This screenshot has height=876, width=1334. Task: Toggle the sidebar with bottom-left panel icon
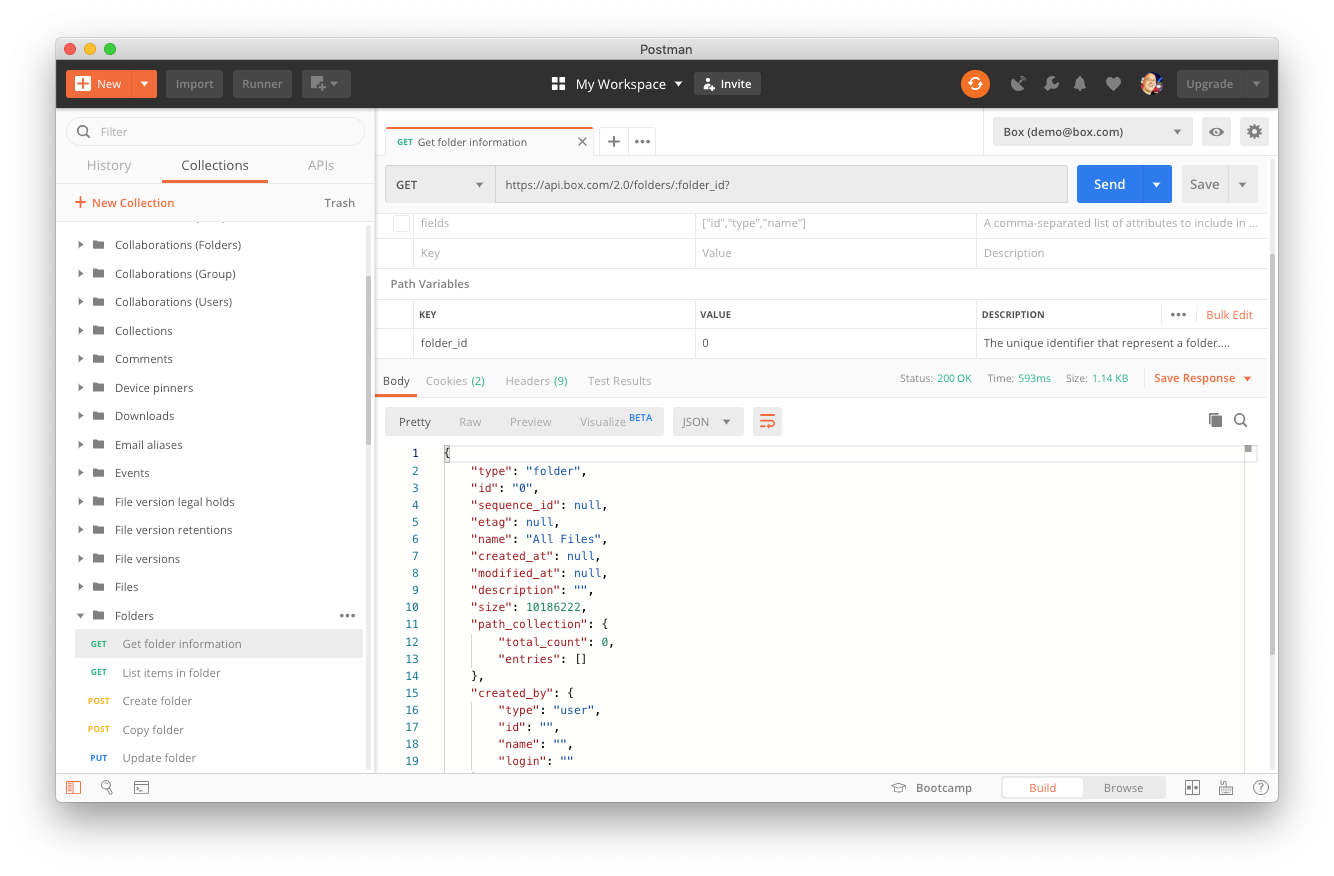(73, 787)
